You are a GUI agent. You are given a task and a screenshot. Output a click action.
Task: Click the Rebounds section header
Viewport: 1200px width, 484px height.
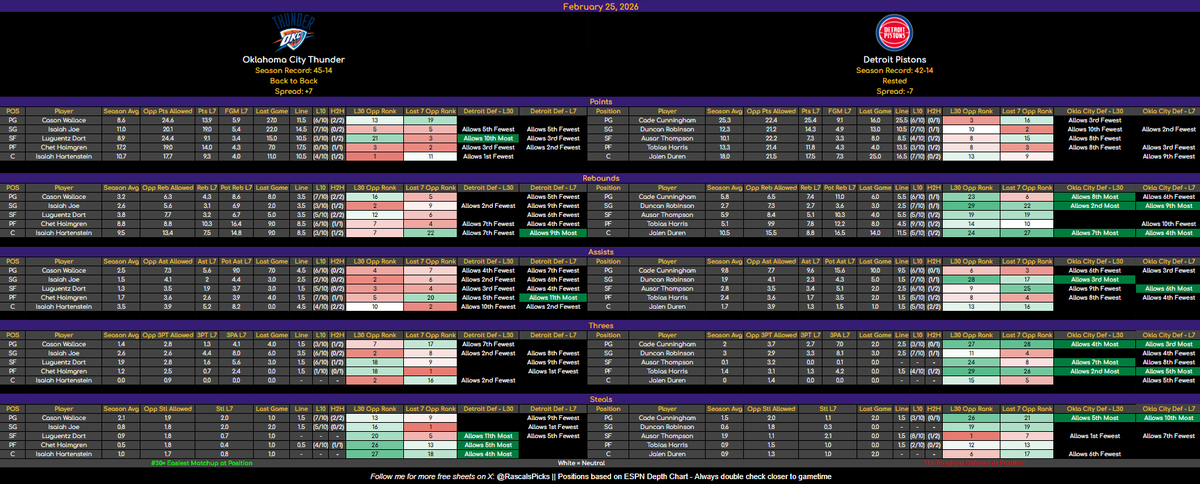pyautogui.click(x=600, y=179)
